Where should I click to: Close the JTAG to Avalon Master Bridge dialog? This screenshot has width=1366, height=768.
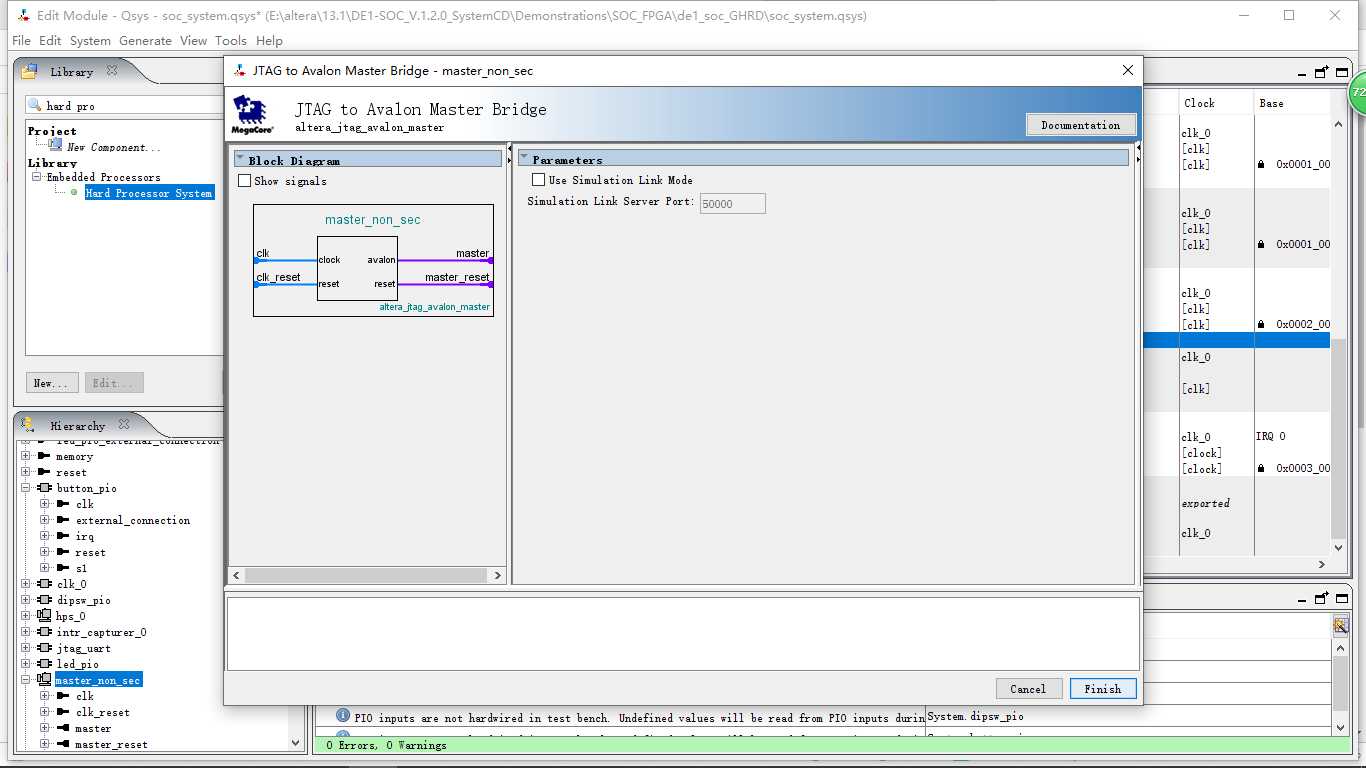pos(1128,70)
